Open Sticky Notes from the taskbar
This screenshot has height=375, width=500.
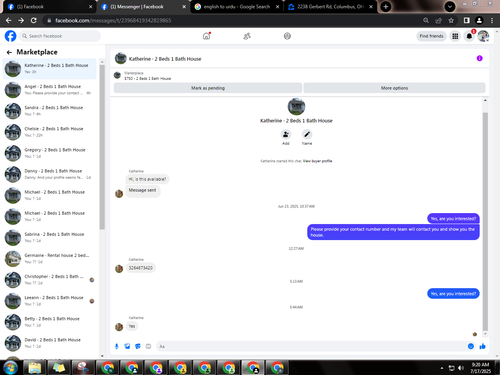click(x=59, y=368)
